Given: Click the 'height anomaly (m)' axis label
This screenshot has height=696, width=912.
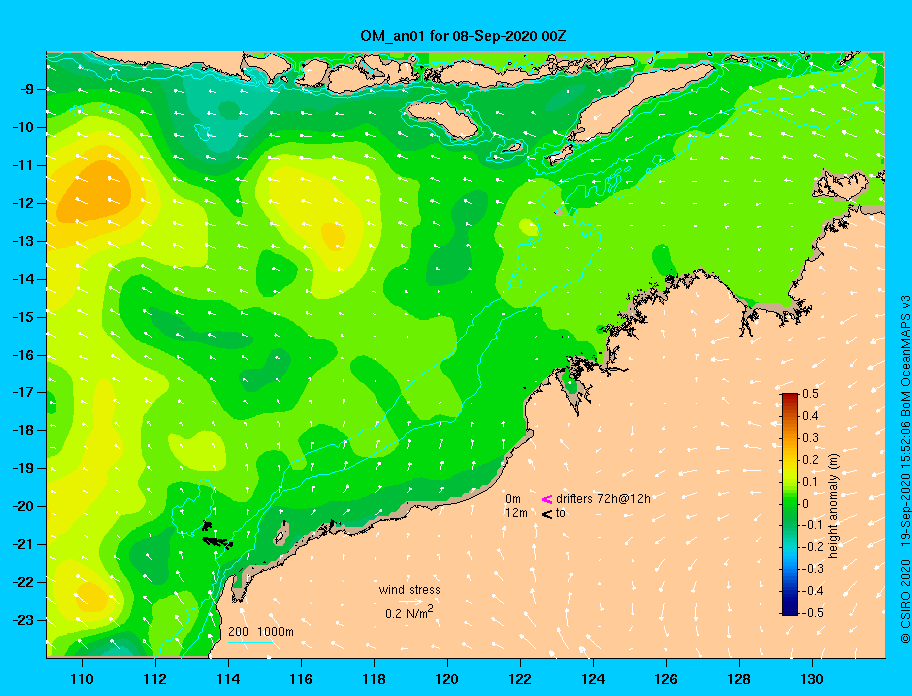Looking at the screenshot, I should (833, 505).
